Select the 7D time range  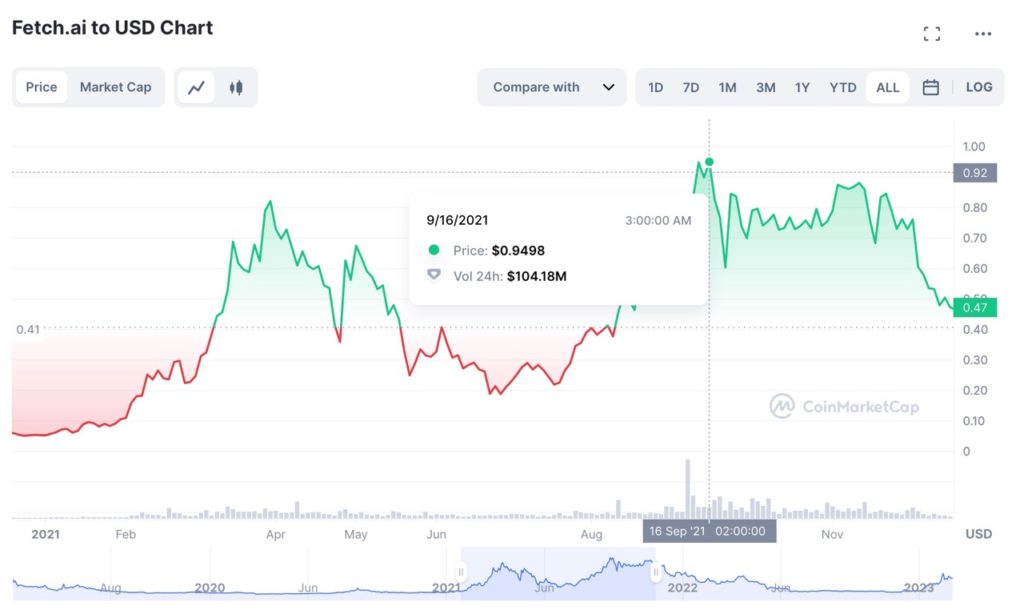click(691, 87)
